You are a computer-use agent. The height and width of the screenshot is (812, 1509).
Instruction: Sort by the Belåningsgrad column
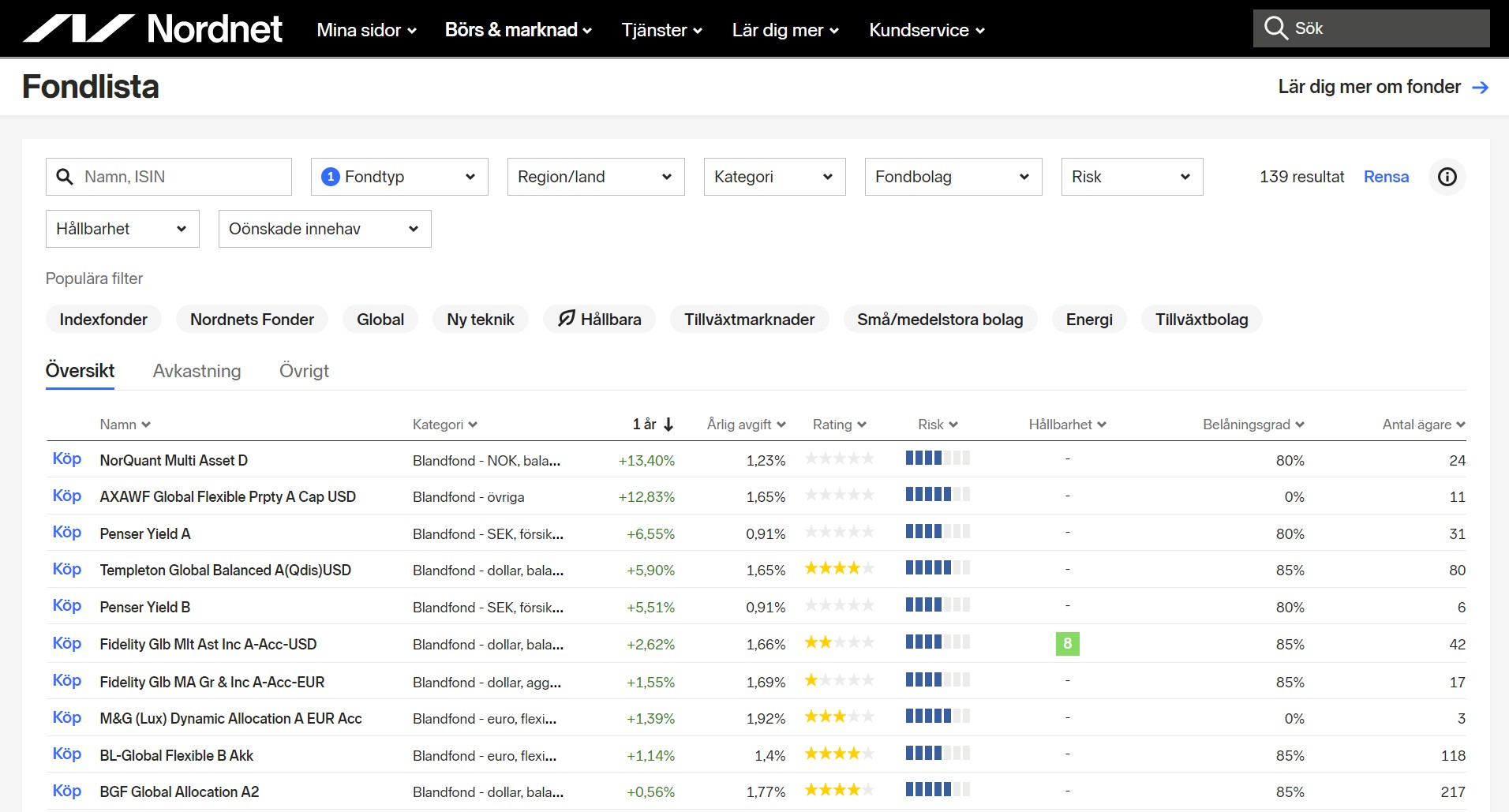(1253, 425)
